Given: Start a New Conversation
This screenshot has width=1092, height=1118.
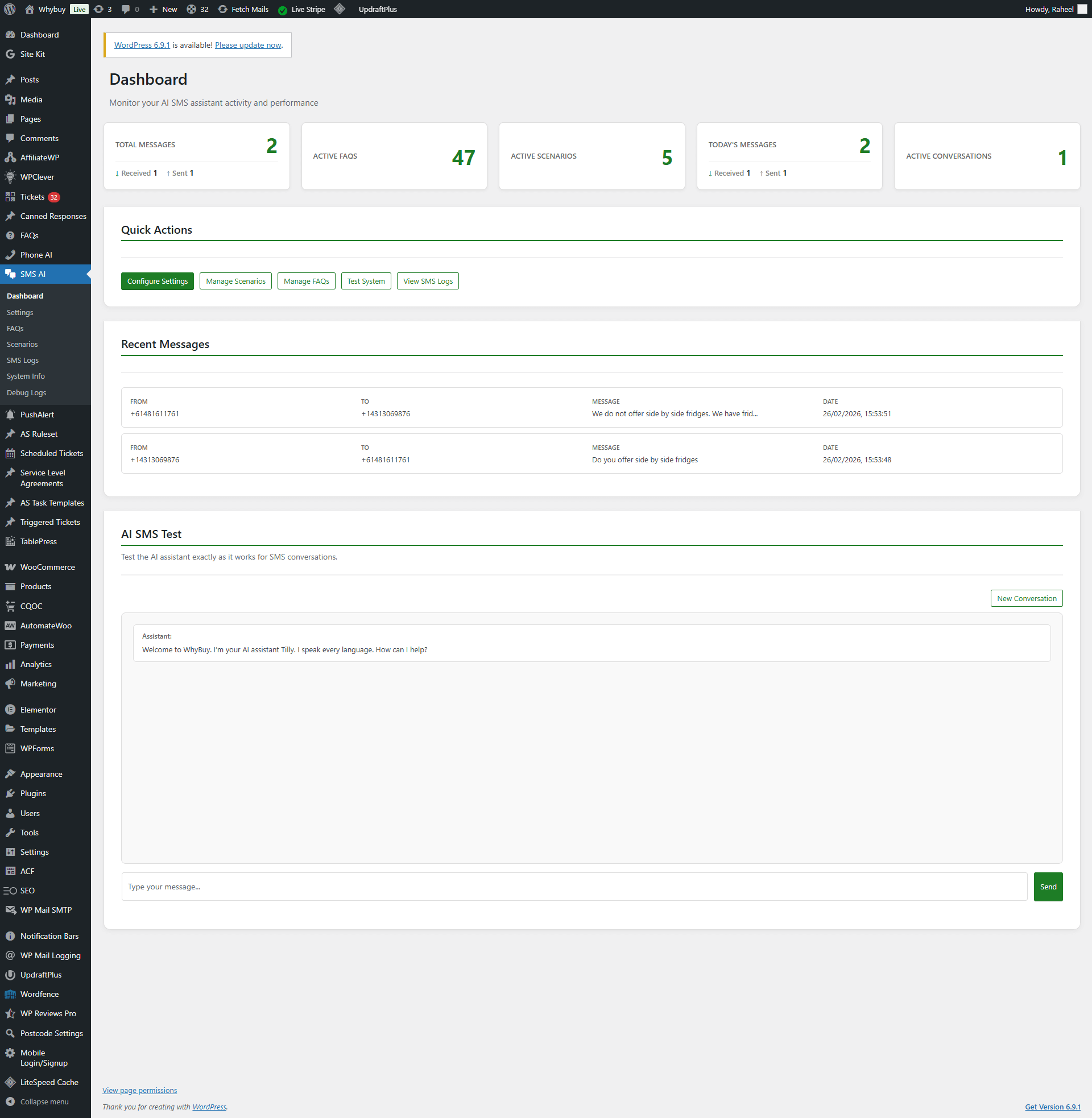Looking at the screenshot, I should click(1026, 598).
